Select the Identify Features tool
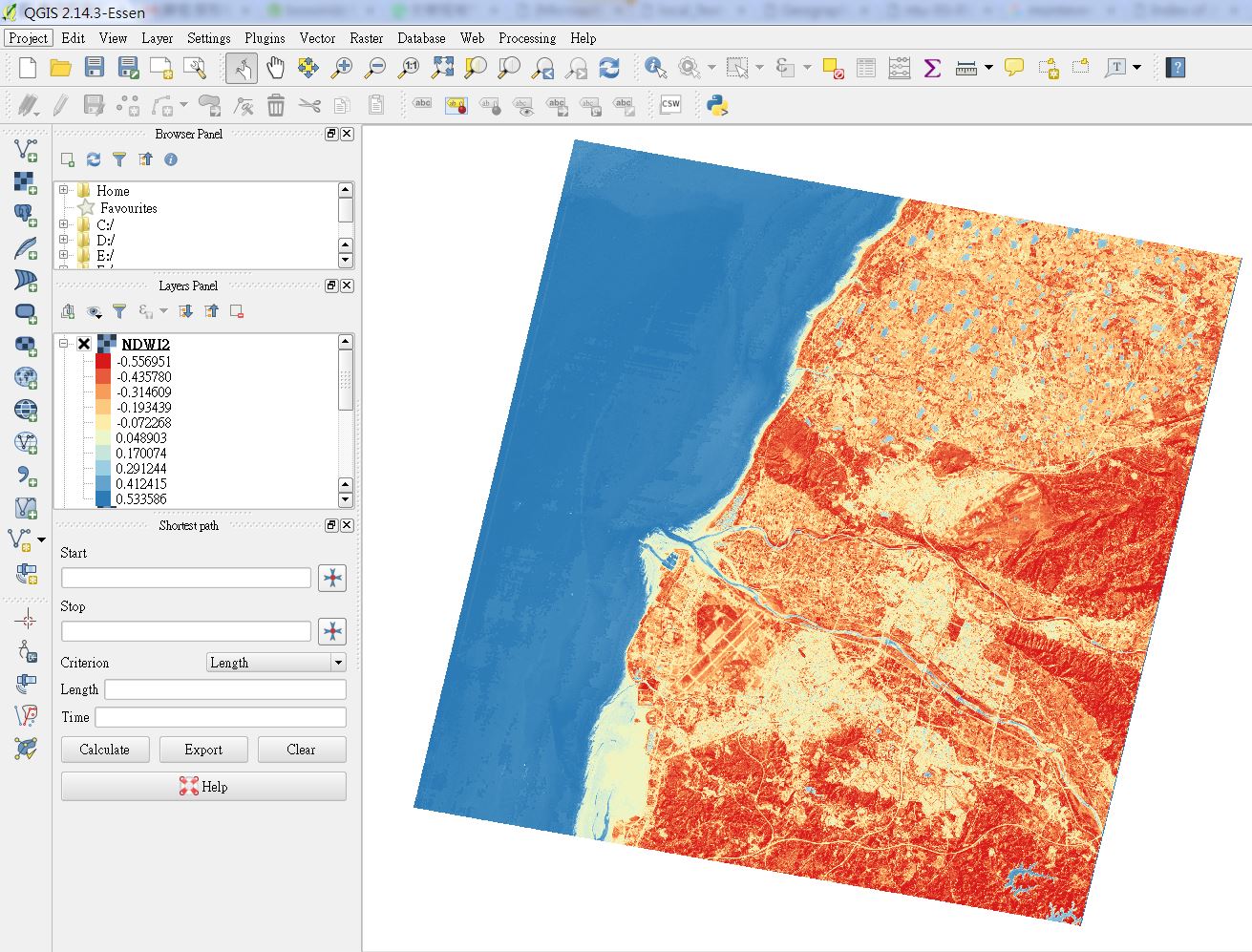 pyautogui.click(x=655, y=68)
